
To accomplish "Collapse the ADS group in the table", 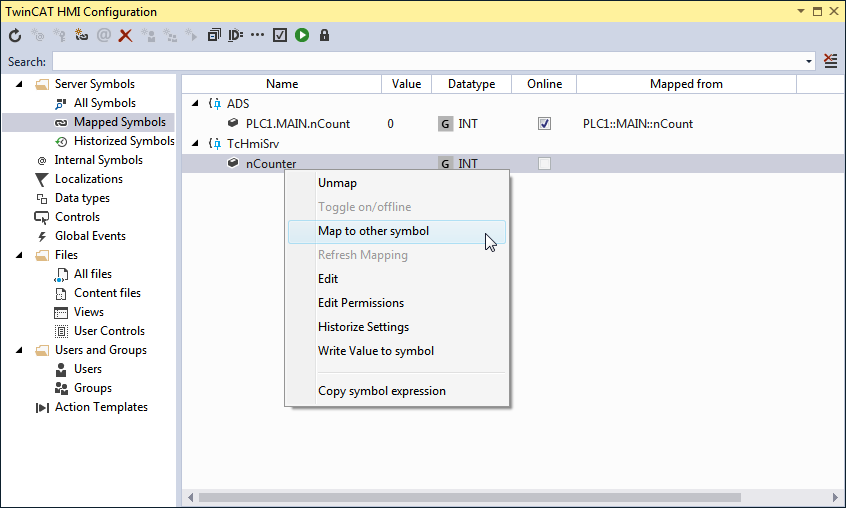I will 195,103.
